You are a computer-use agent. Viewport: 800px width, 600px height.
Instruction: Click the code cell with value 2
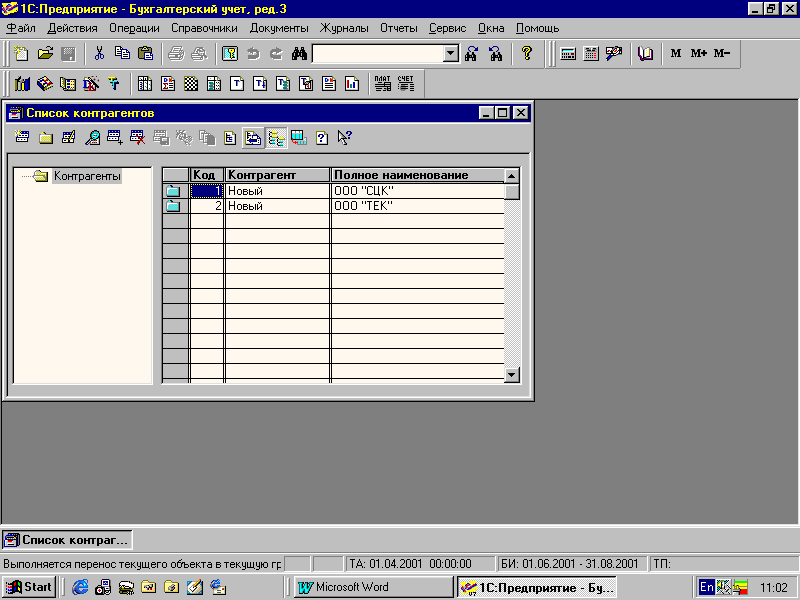[207, 206]
